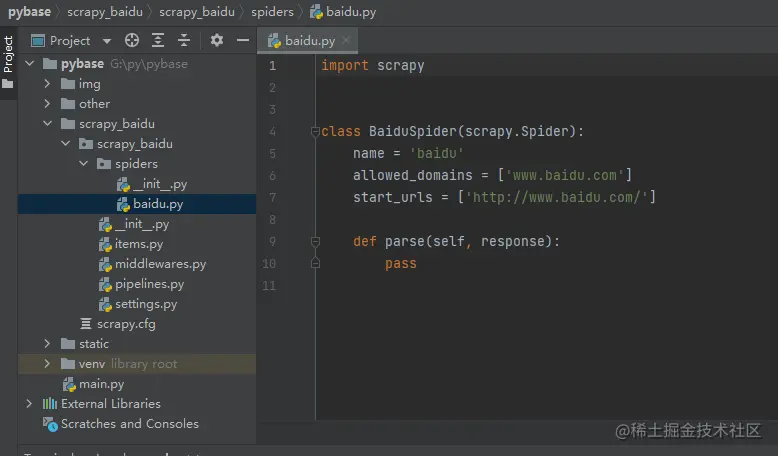Select the spiders package in tree
The width and height of the screenshot is (778, 456).
[136, 164]
